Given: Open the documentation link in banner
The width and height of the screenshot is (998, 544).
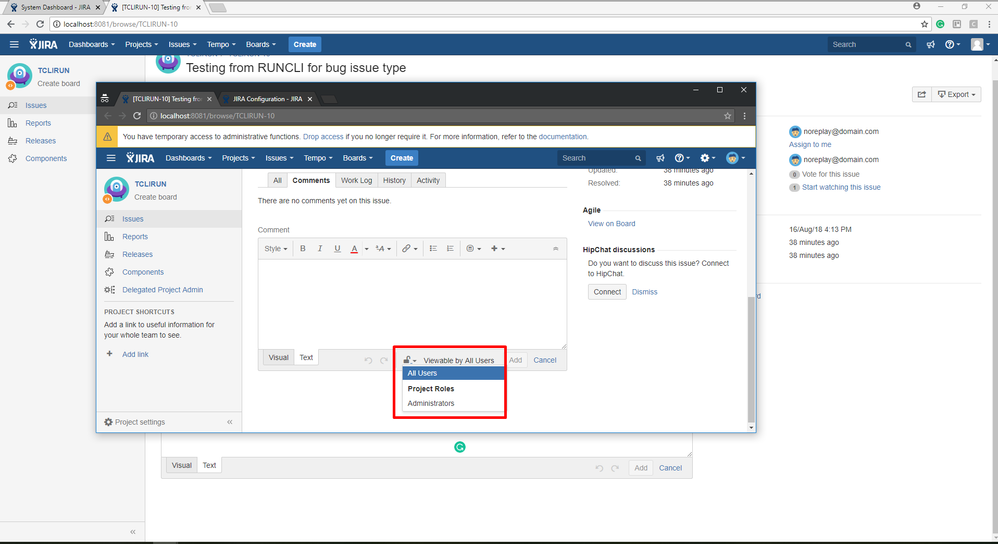Looking at the screenshot, I should pos(563,137).
